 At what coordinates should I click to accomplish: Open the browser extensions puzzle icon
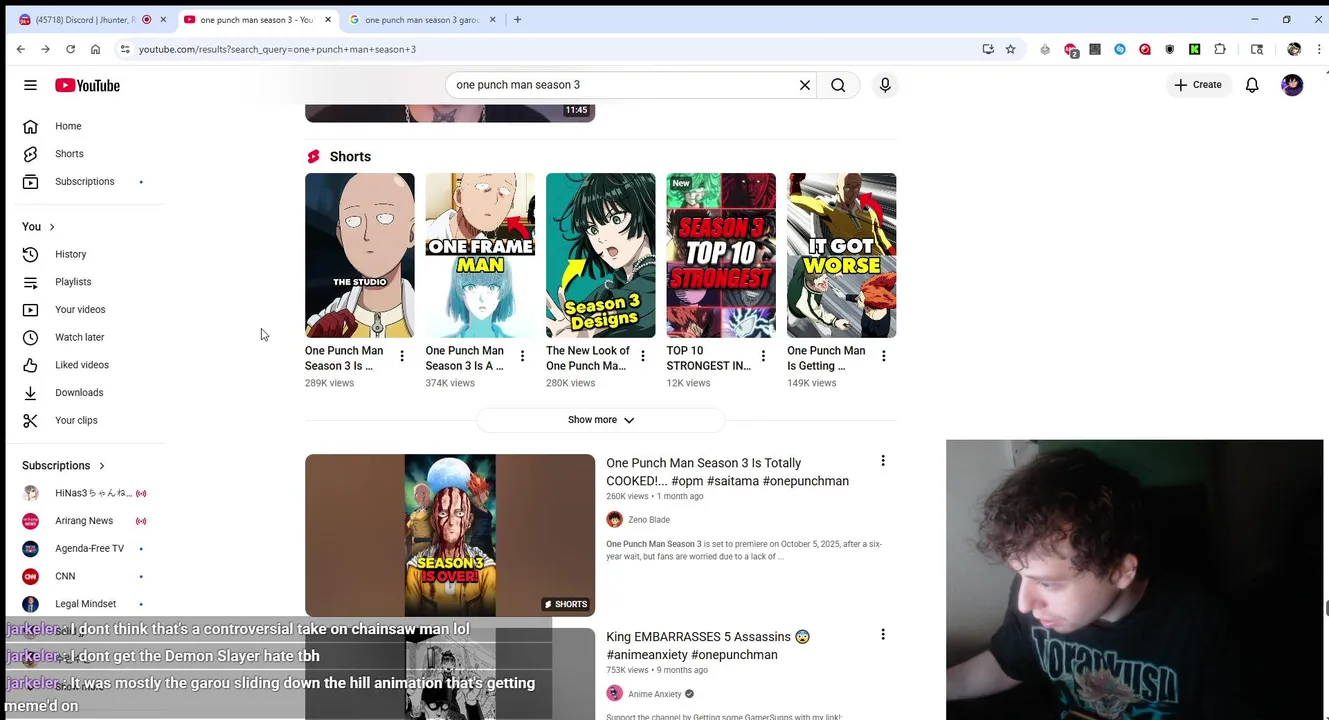pos(1220,49)
